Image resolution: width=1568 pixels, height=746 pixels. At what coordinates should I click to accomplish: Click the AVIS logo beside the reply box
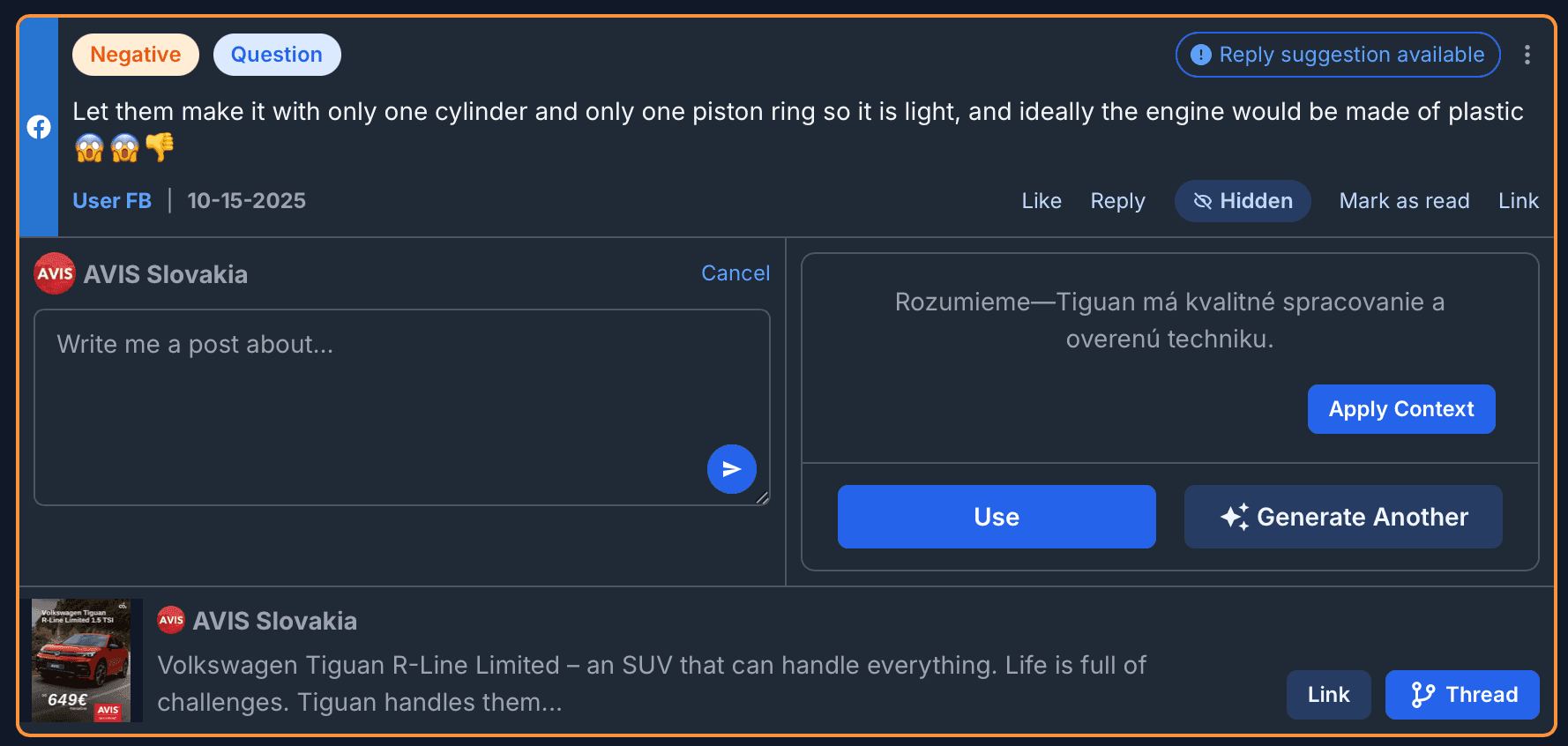click(x=55, y=273)
